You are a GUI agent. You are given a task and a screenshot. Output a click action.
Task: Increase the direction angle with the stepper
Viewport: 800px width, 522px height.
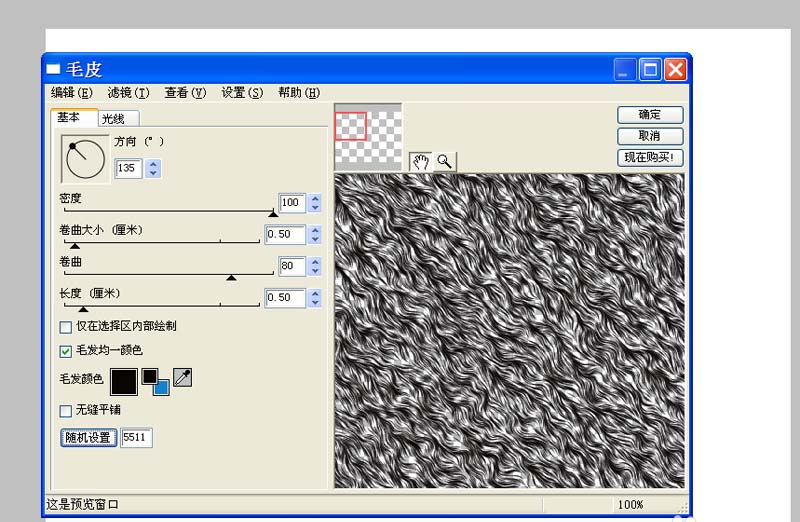tap(153, 164)
